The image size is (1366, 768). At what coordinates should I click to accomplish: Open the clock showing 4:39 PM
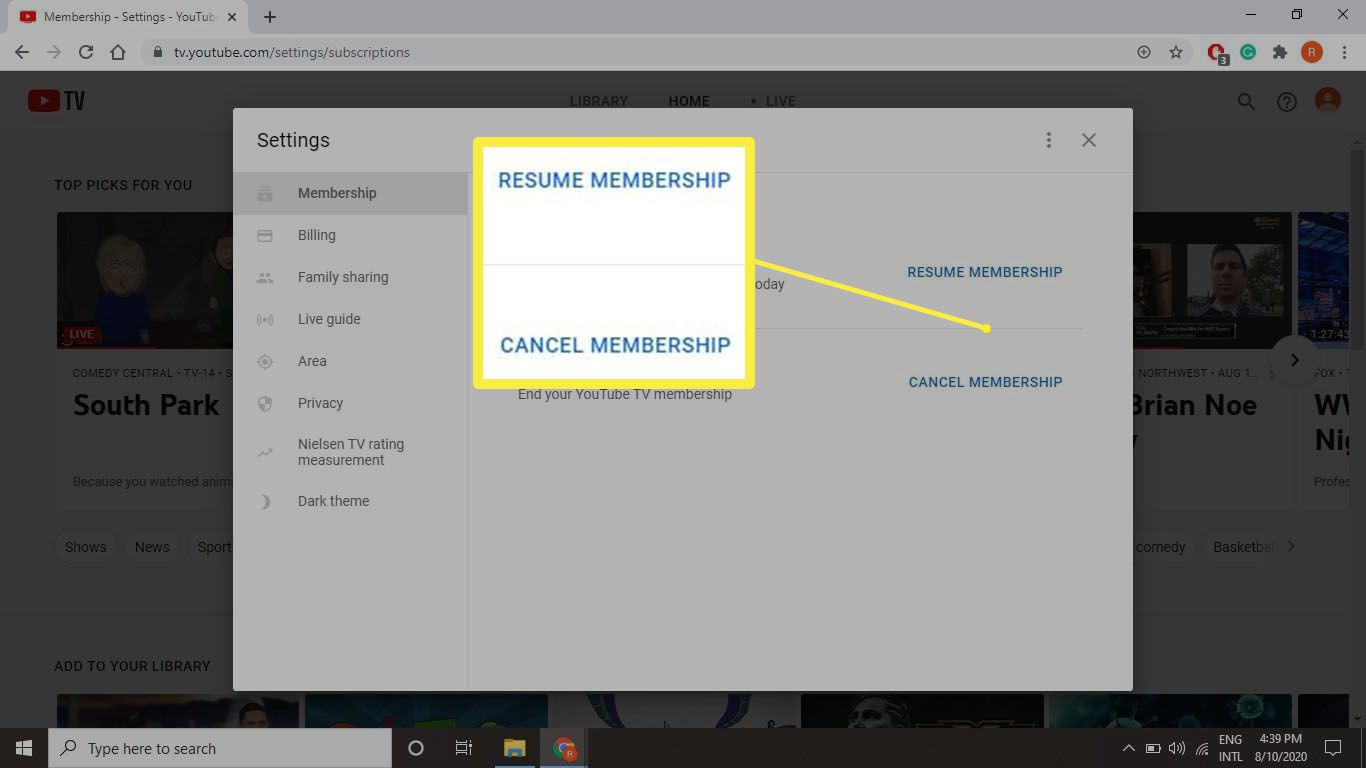1280,748
